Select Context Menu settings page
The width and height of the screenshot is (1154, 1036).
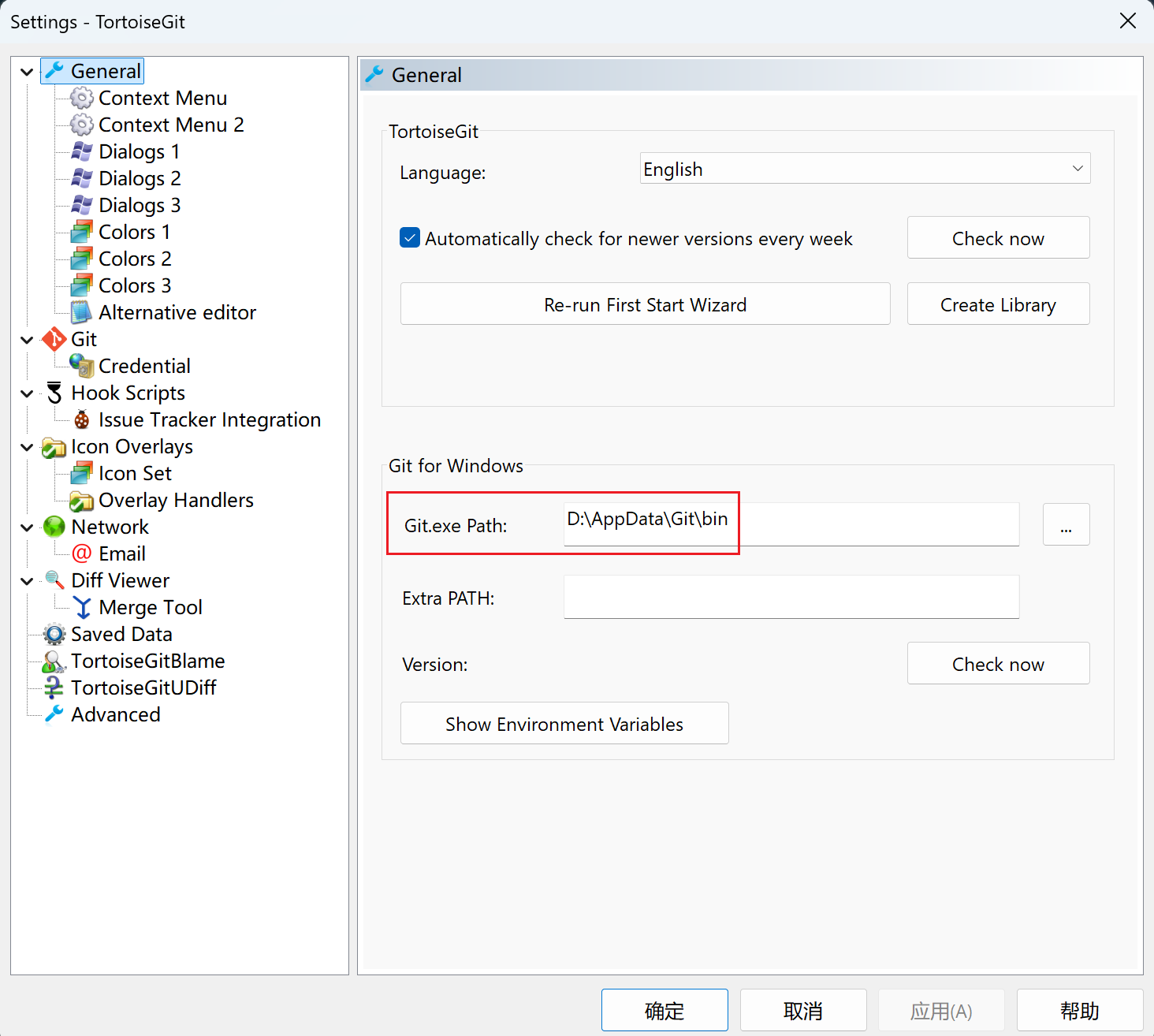tap(163, 98)
